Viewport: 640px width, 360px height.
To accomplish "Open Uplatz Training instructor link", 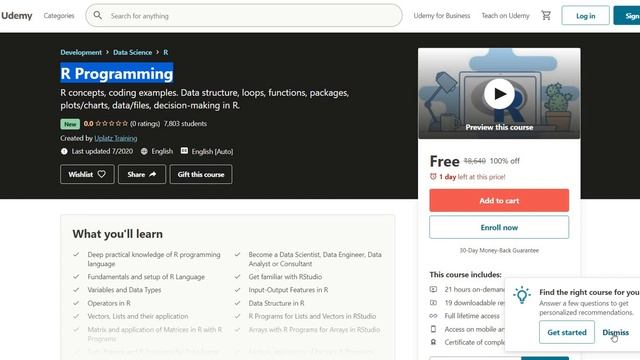I will [116, 138].
